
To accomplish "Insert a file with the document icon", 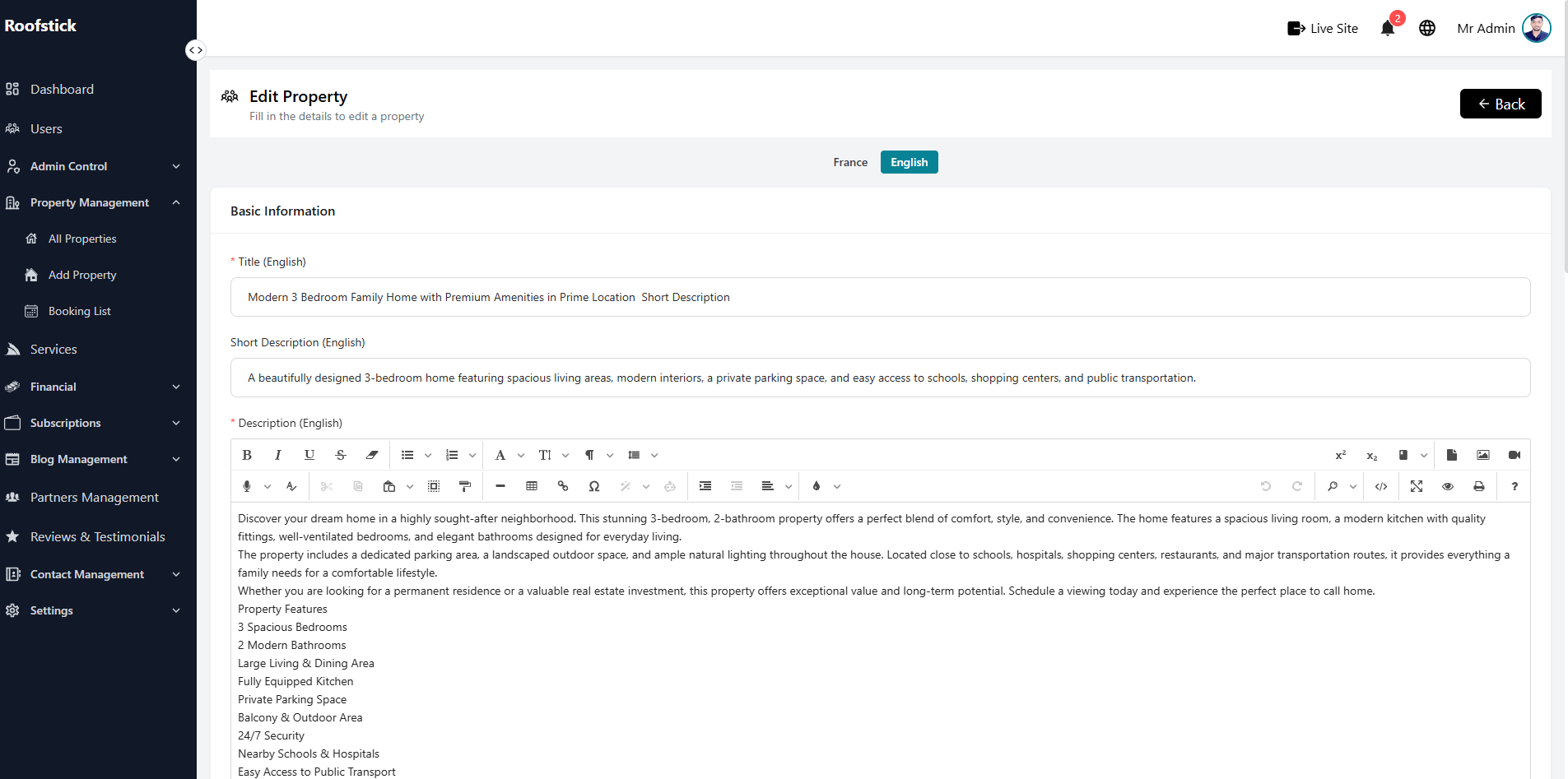I will pyautogui.click(x=1452, y=455).
